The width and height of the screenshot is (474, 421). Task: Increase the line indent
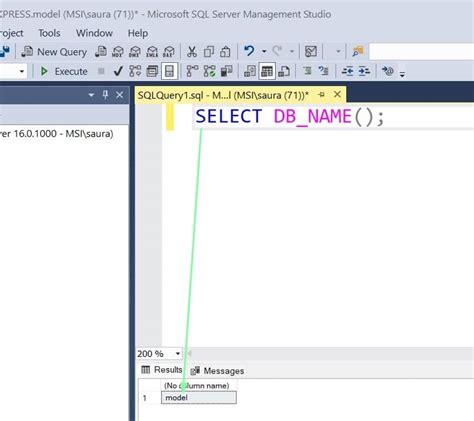(x=364, y=71)
